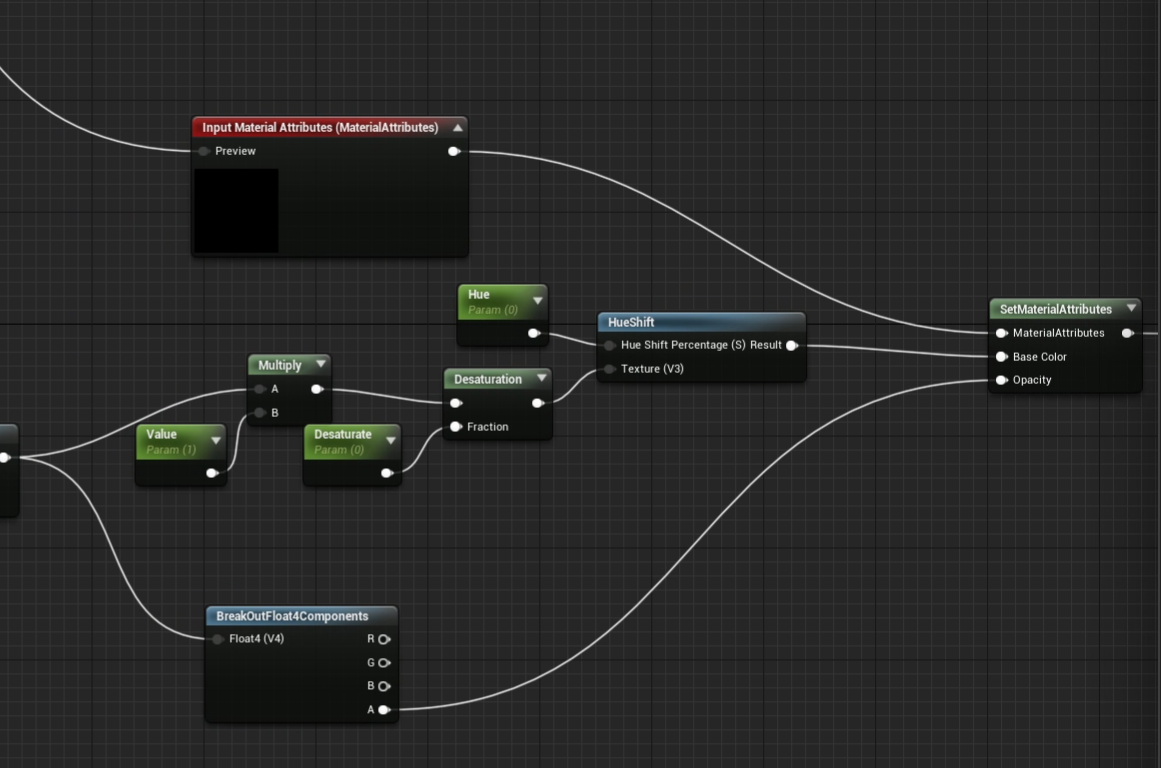Open the Desaturate parameter dropdown
1161x768 pixels.
click(x=390, y=439)
